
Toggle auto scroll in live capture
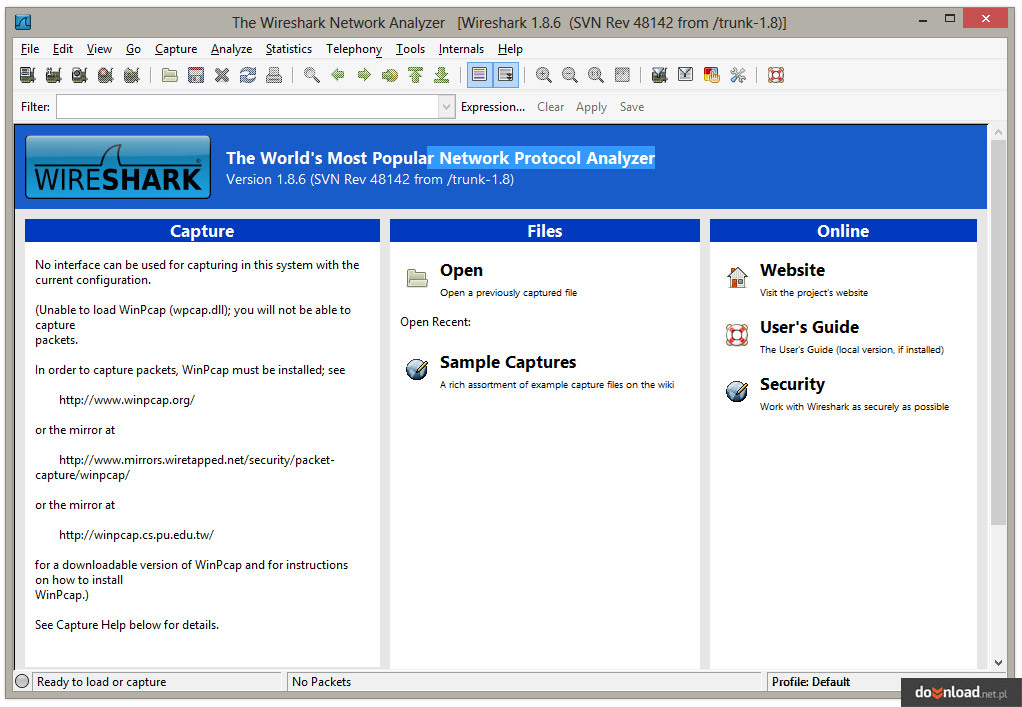506,75
